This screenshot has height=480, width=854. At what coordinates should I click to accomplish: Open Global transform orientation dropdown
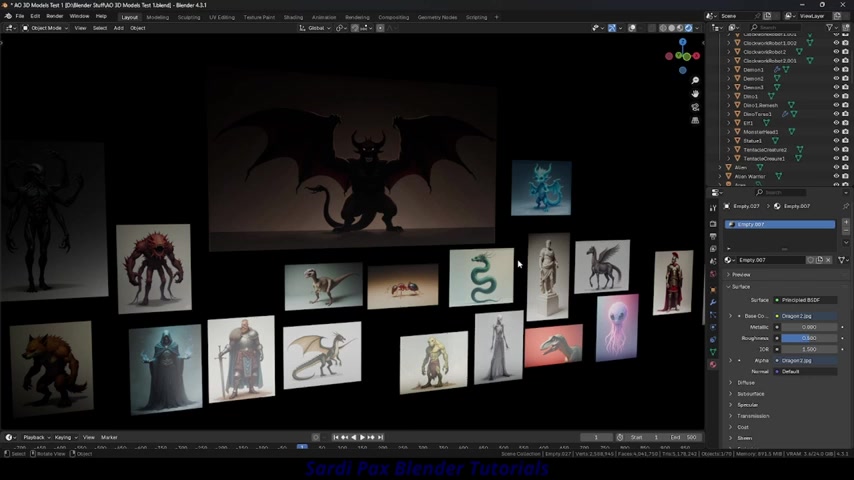pos(315,28)
